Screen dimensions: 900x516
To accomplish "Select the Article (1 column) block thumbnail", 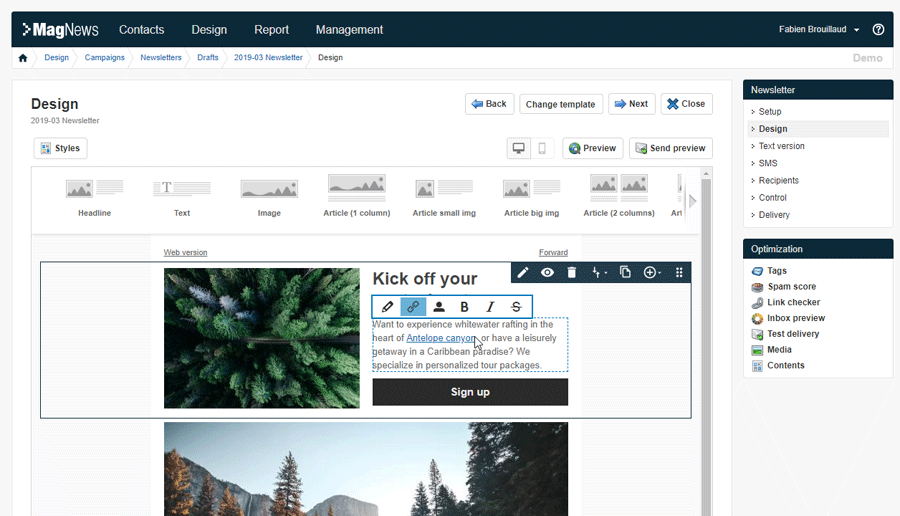I will click(x=356, y=195).
